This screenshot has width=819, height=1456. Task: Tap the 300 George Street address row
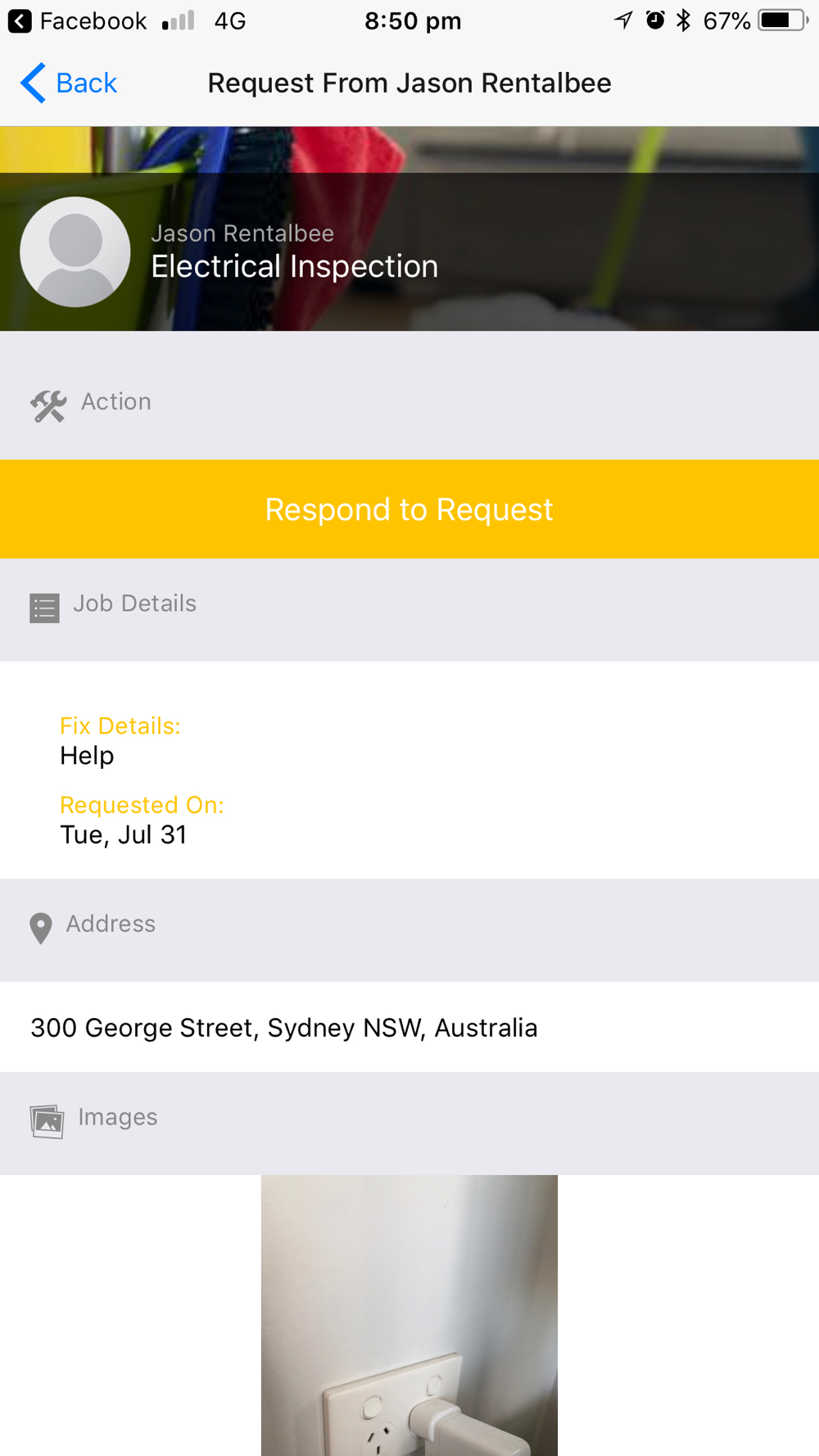point(409,1027)
